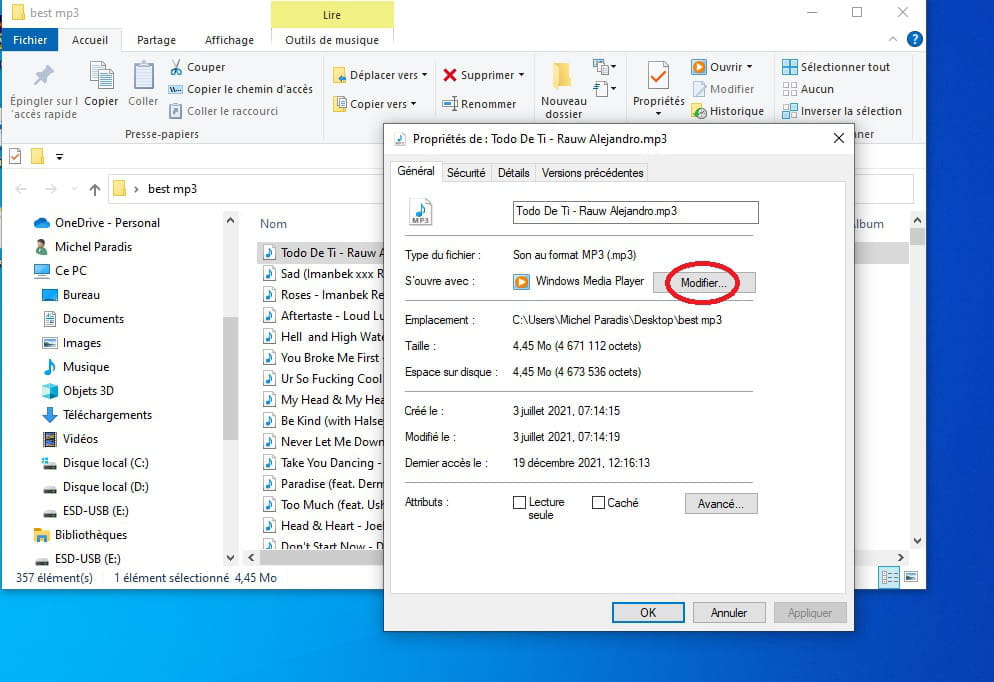Toggle the quick access toolbar checkmark icon

(15, 156)
